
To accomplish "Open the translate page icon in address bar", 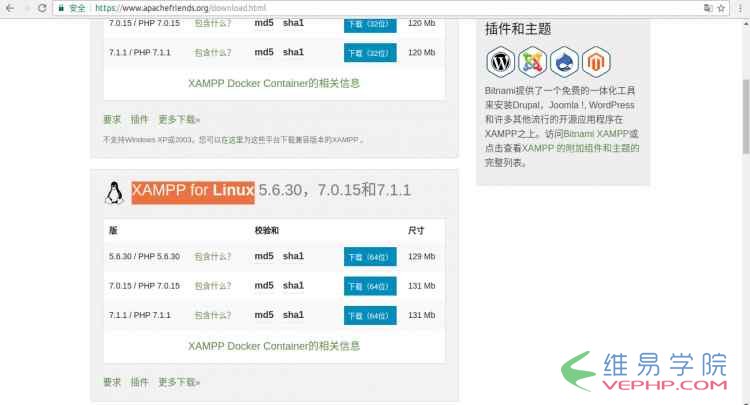I will (708, 8).
